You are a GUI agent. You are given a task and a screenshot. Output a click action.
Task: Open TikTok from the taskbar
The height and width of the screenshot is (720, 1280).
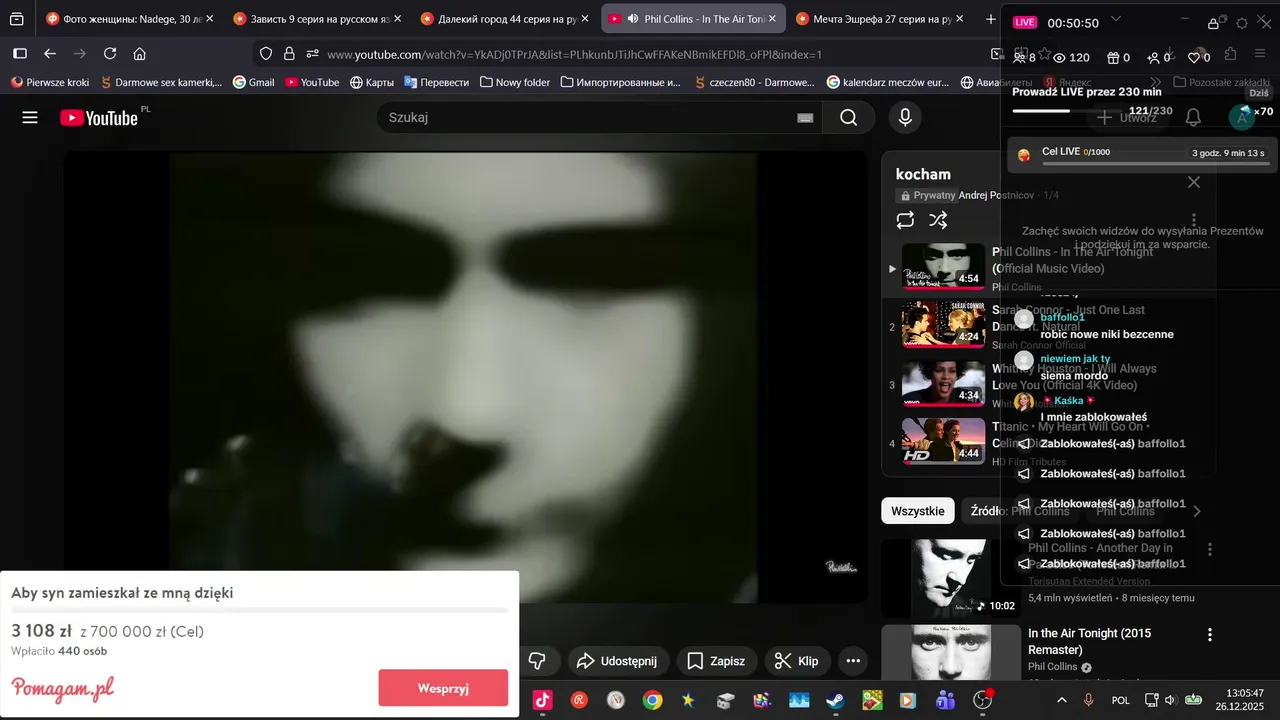[x=542, y=700]
